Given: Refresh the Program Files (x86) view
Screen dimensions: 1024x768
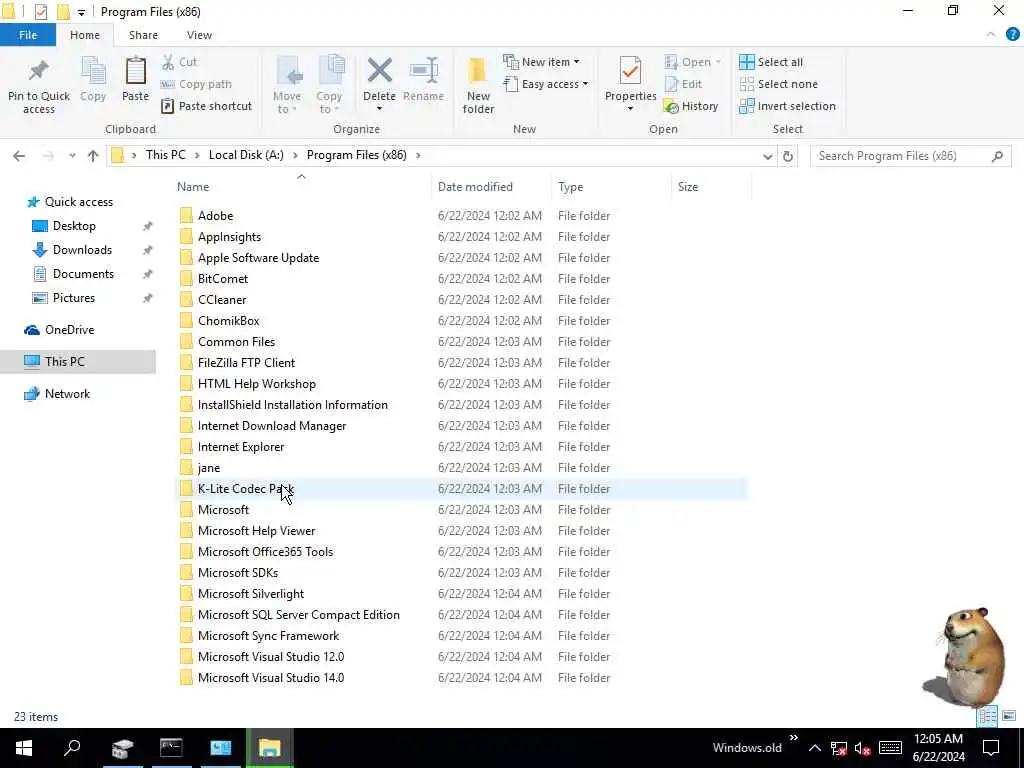Looking at the screenshot, I should pos(788,156).
